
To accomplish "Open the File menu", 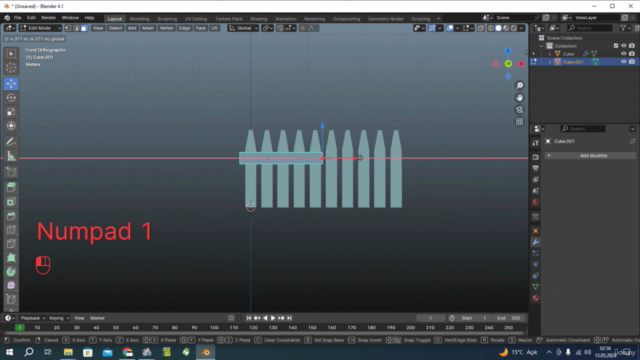I will coord(17,18).
